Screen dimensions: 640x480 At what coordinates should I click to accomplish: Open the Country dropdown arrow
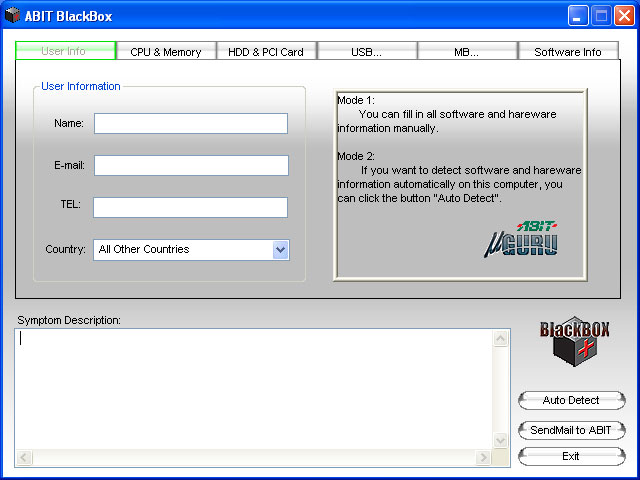[x=280, y=250]
